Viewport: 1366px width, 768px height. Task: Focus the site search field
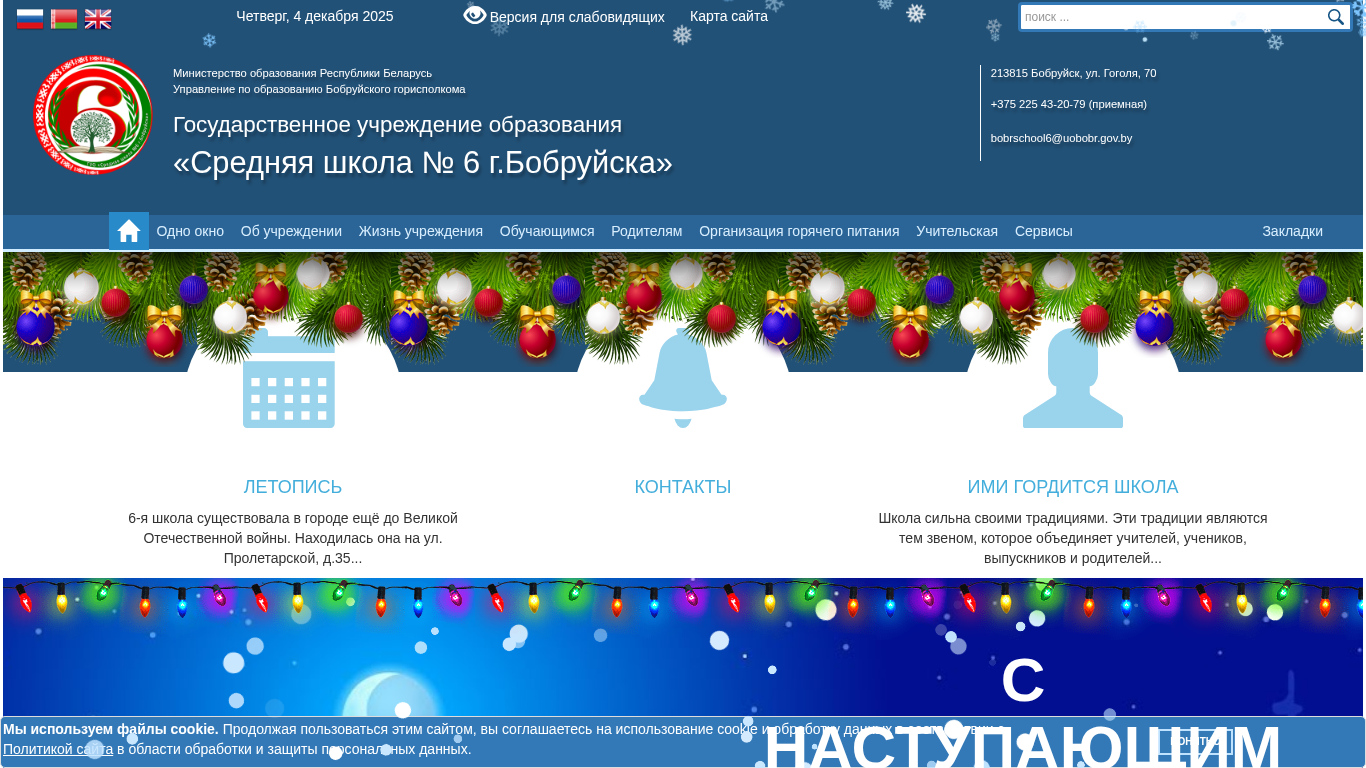pos(1173,17)
